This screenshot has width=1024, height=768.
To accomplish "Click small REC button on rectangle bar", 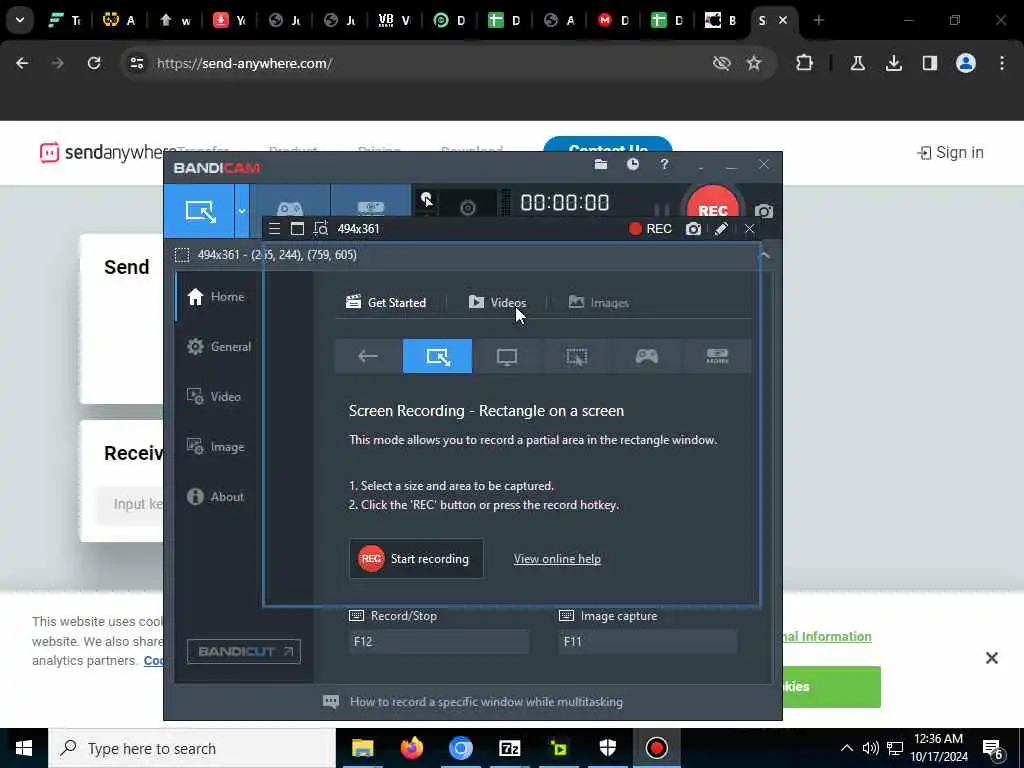I will click(x=650, y=229).
